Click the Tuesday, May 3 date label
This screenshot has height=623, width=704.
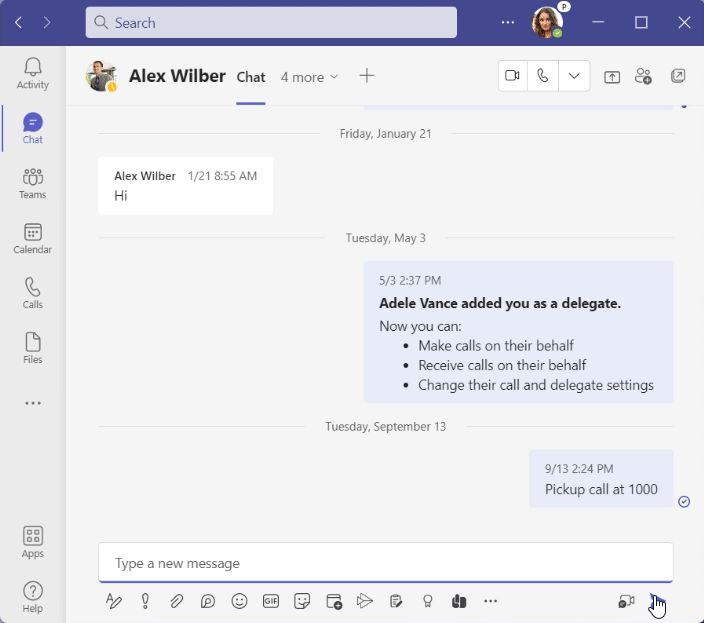tap(385, 238)
